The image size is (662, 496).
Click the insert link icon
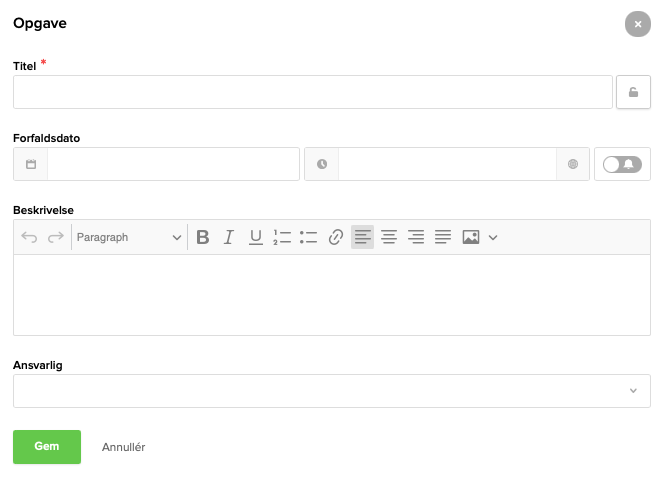(336, 237)
